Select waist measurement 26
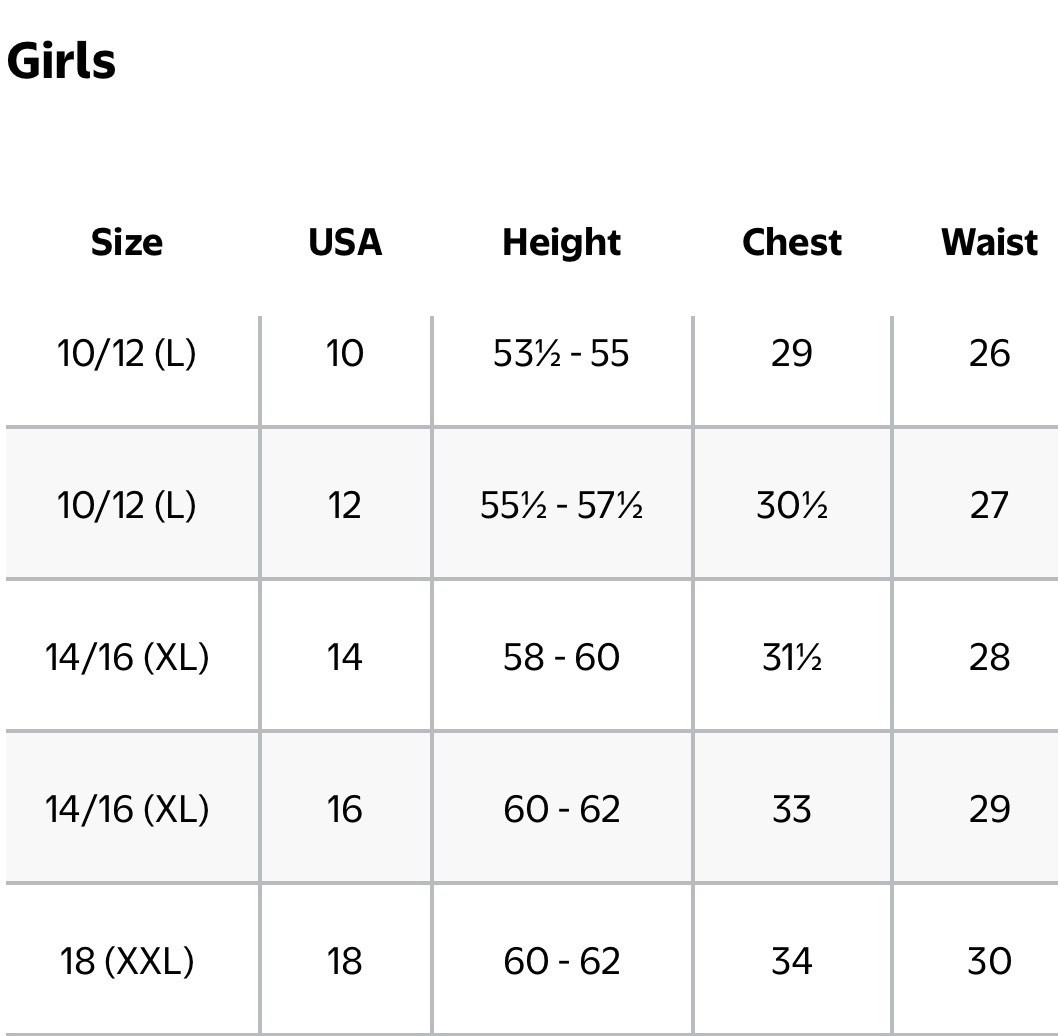Image resolution: width=1058 pixels, height=1036 pixels. (989, 353)
